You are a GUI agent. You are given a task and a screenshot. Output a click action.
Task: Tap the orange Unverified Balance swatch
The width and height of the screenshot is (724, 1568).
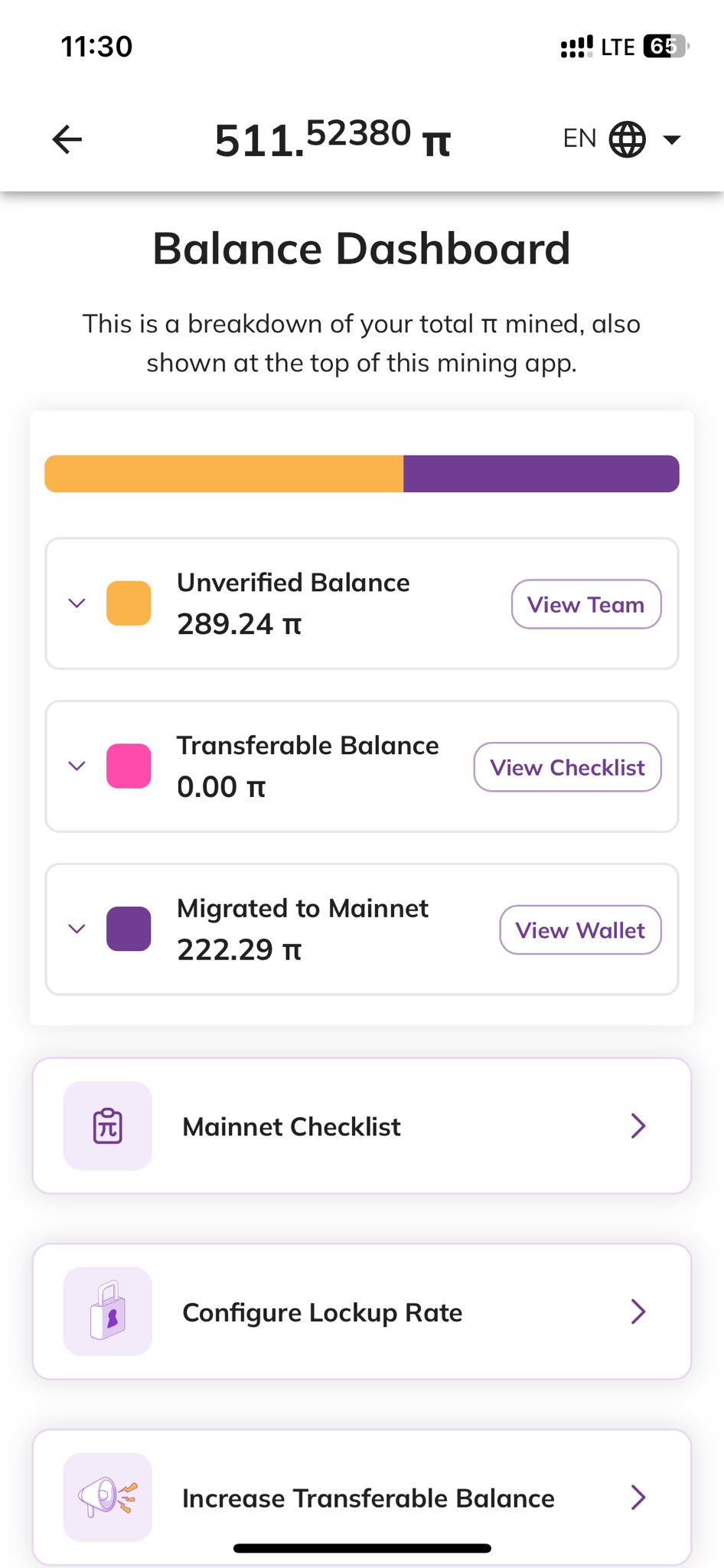[129, 603]
